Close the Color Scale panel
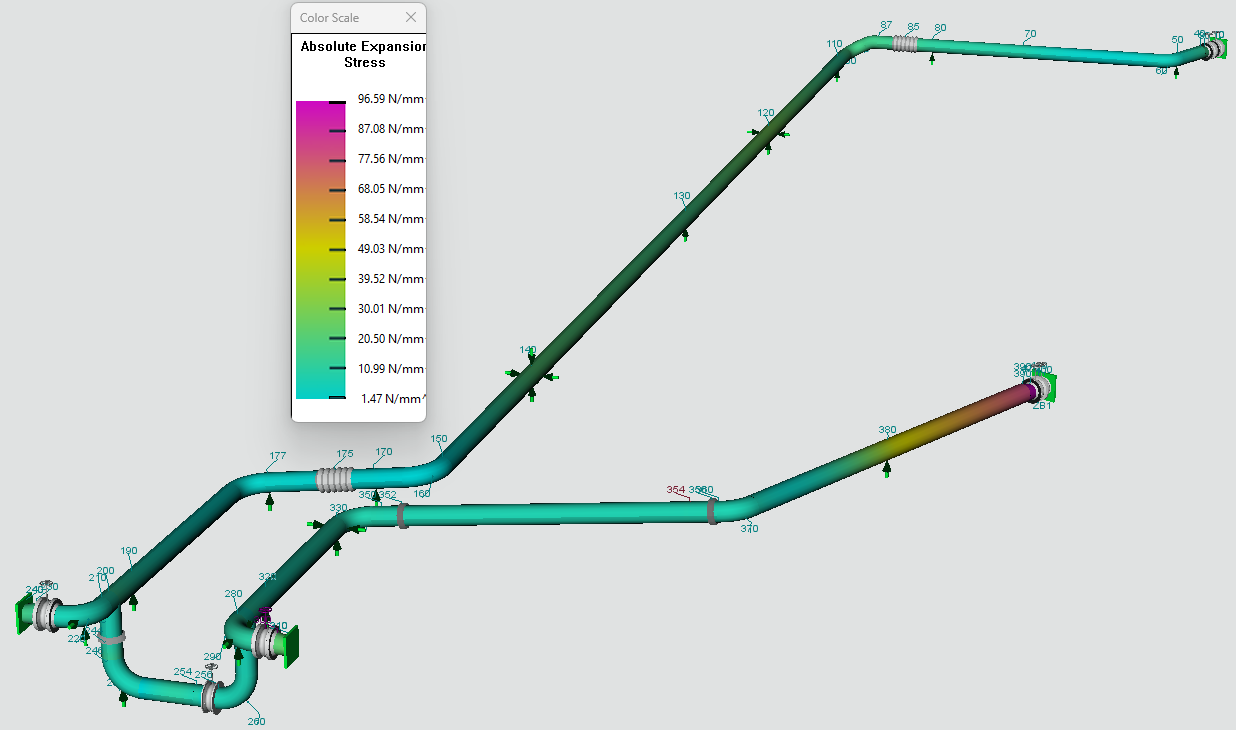Viewport: 1236px width, 730px height. tap(411, 18)
